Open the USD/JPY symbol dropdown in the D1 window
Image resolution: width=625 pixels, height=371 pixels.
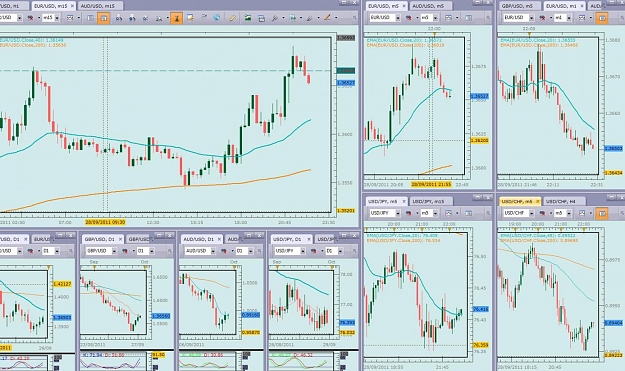point(303,251)
